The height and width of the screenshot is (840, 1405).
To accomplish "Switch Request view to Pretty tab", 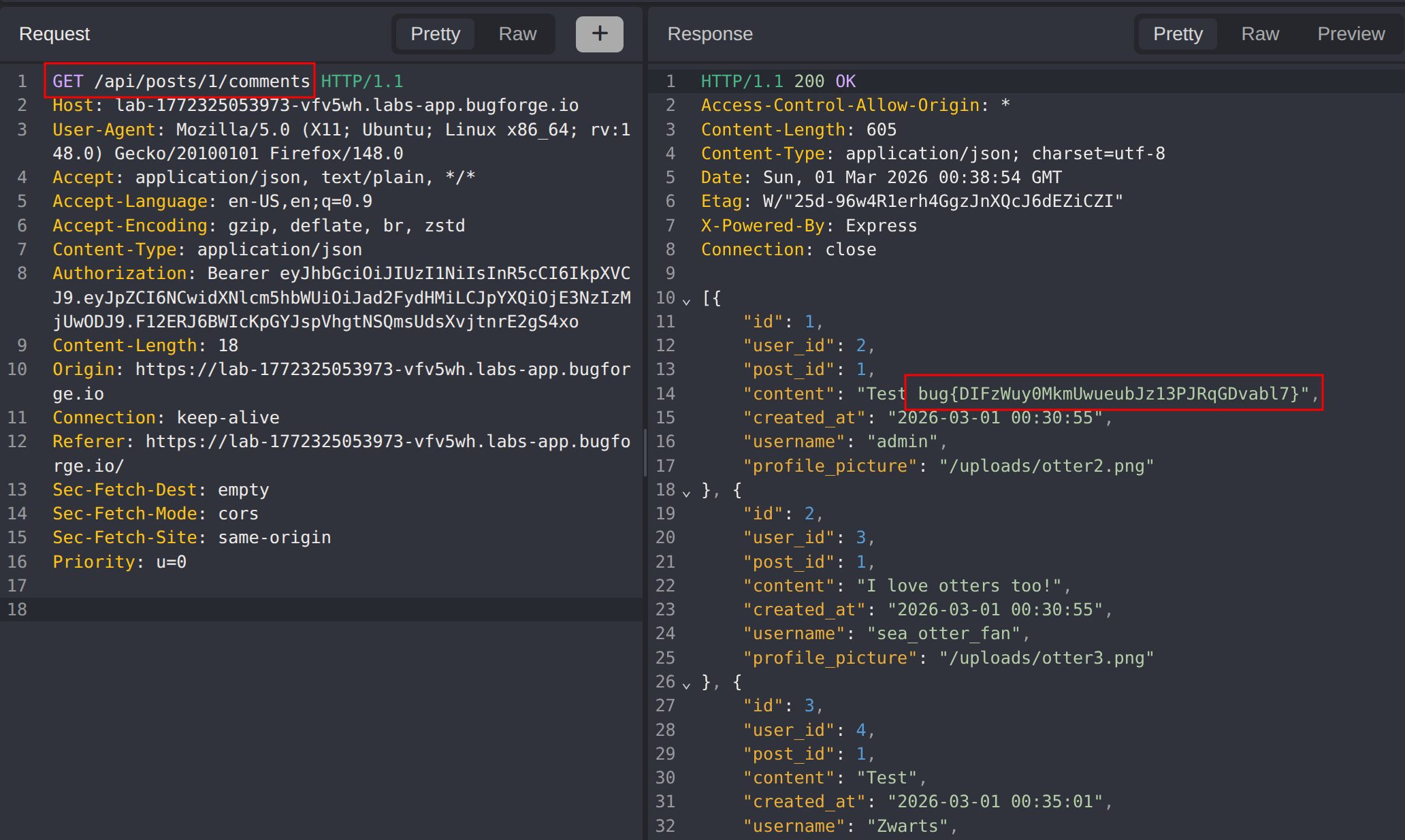I will 435,34.
